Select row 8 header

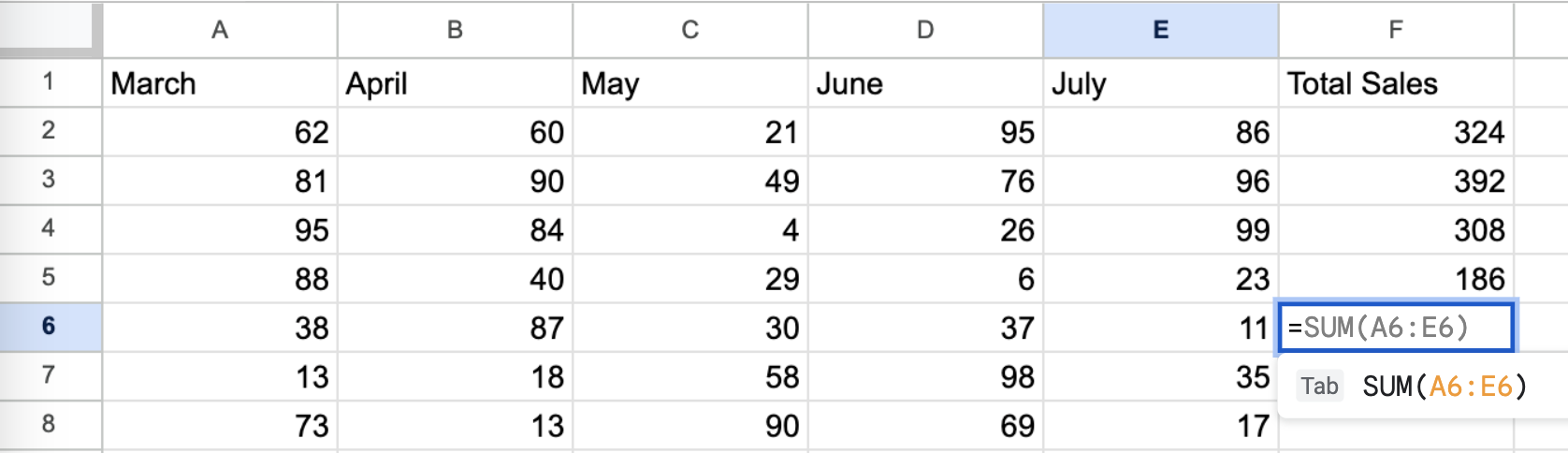[x=51, y=425]
